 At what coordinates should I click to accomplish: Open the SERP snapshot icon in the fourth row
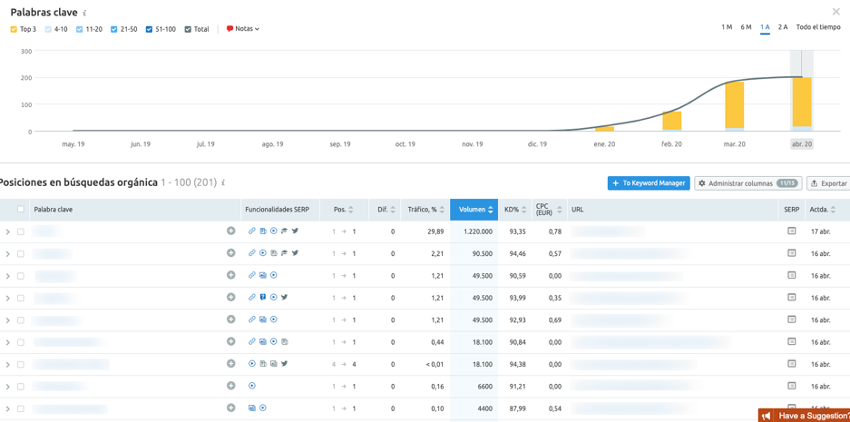791,298
